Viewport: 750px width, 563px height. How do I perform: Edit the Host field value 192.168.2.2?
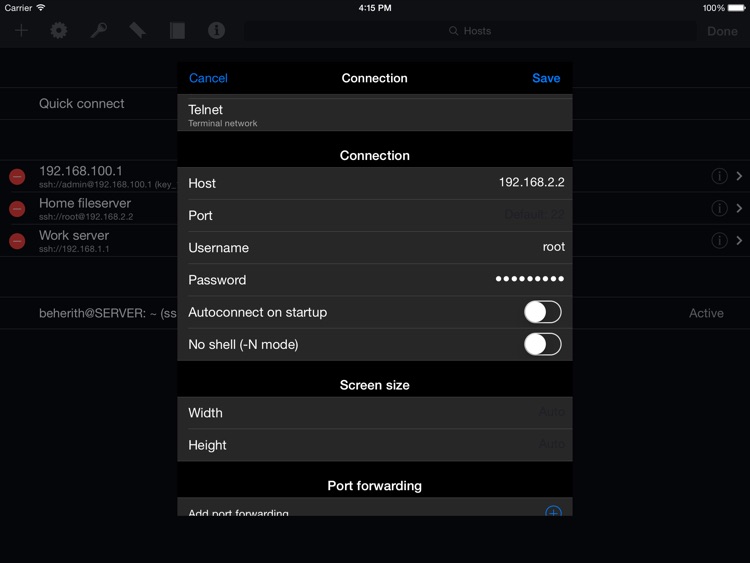[531, 182]
